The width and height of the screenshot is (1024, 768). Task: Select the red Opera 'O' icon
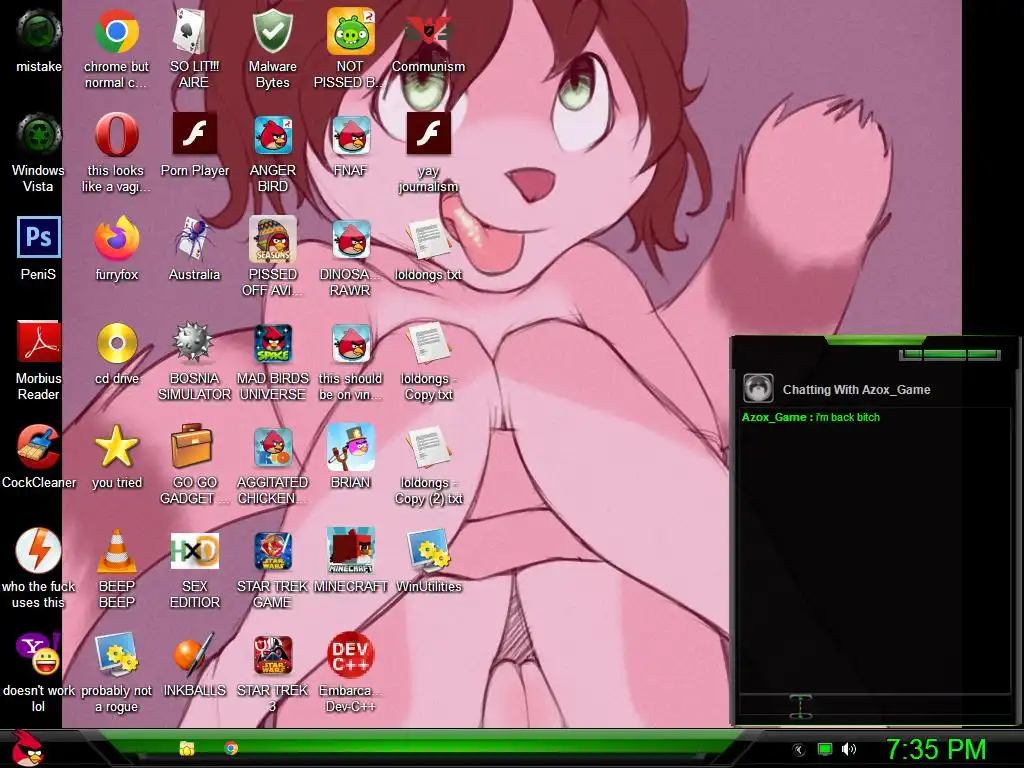[x=116, y=135]
